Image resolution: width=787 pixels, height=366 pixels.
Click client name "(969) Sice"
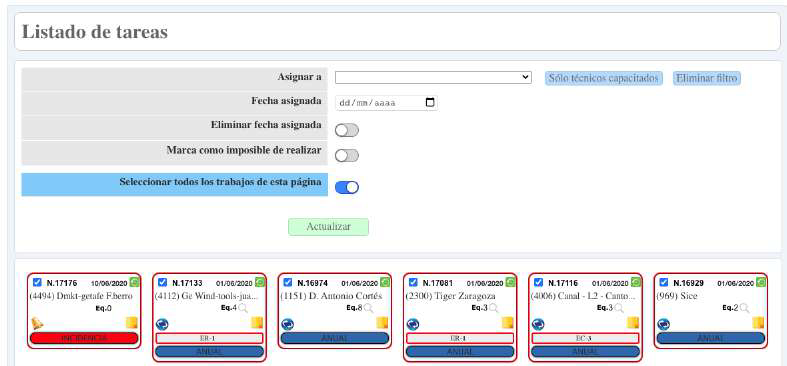[x=677, y=296]
